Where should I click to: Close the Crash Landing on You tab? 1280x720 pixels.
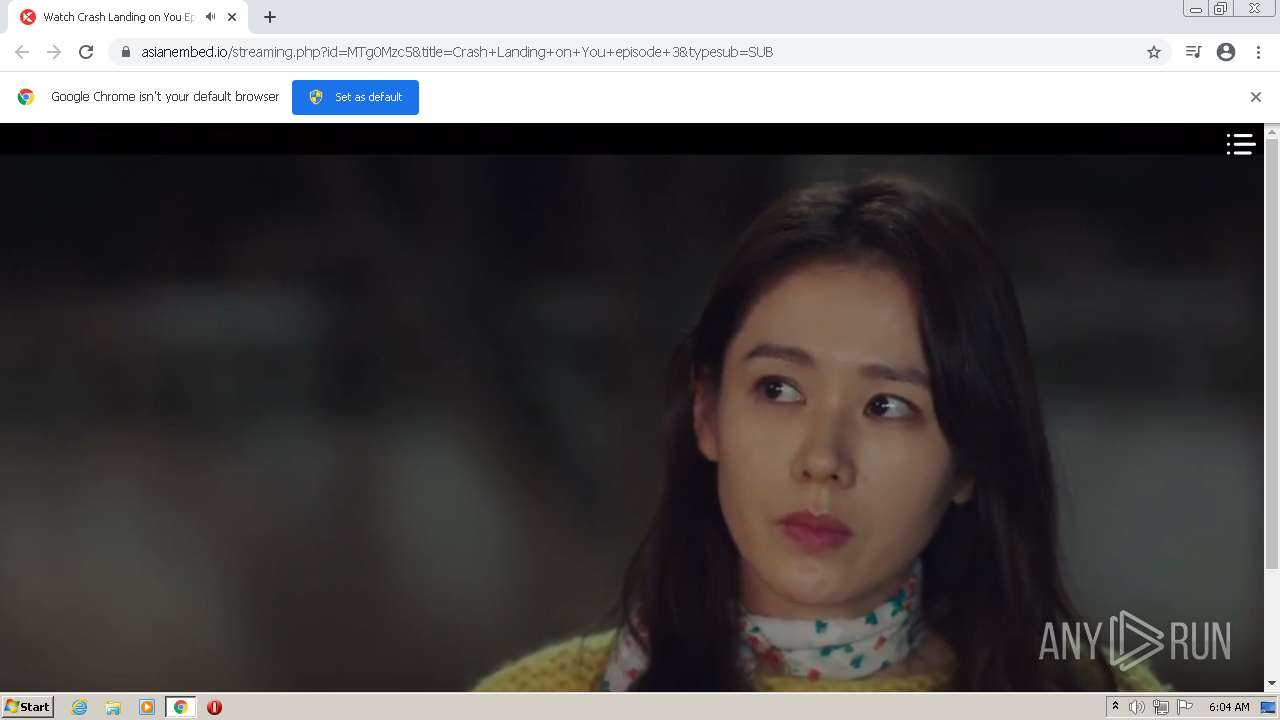[232, 17]
